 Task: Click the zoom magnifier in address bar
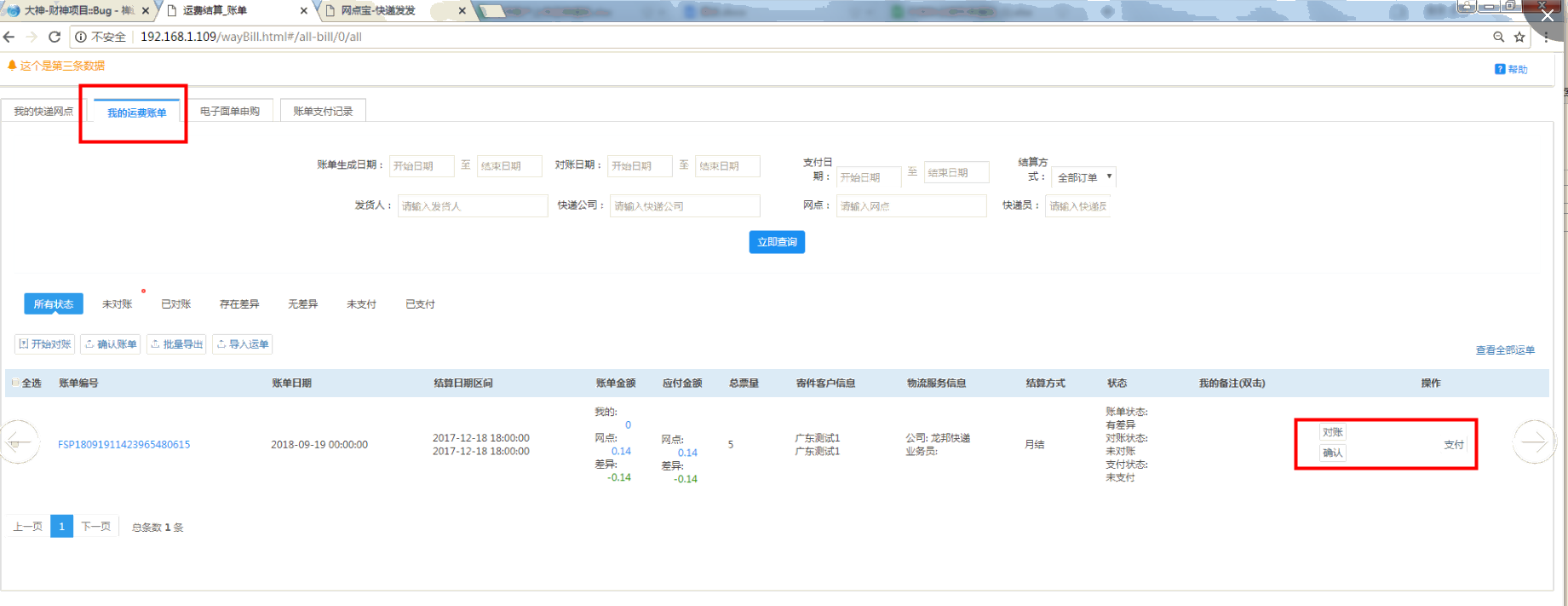1498,37
